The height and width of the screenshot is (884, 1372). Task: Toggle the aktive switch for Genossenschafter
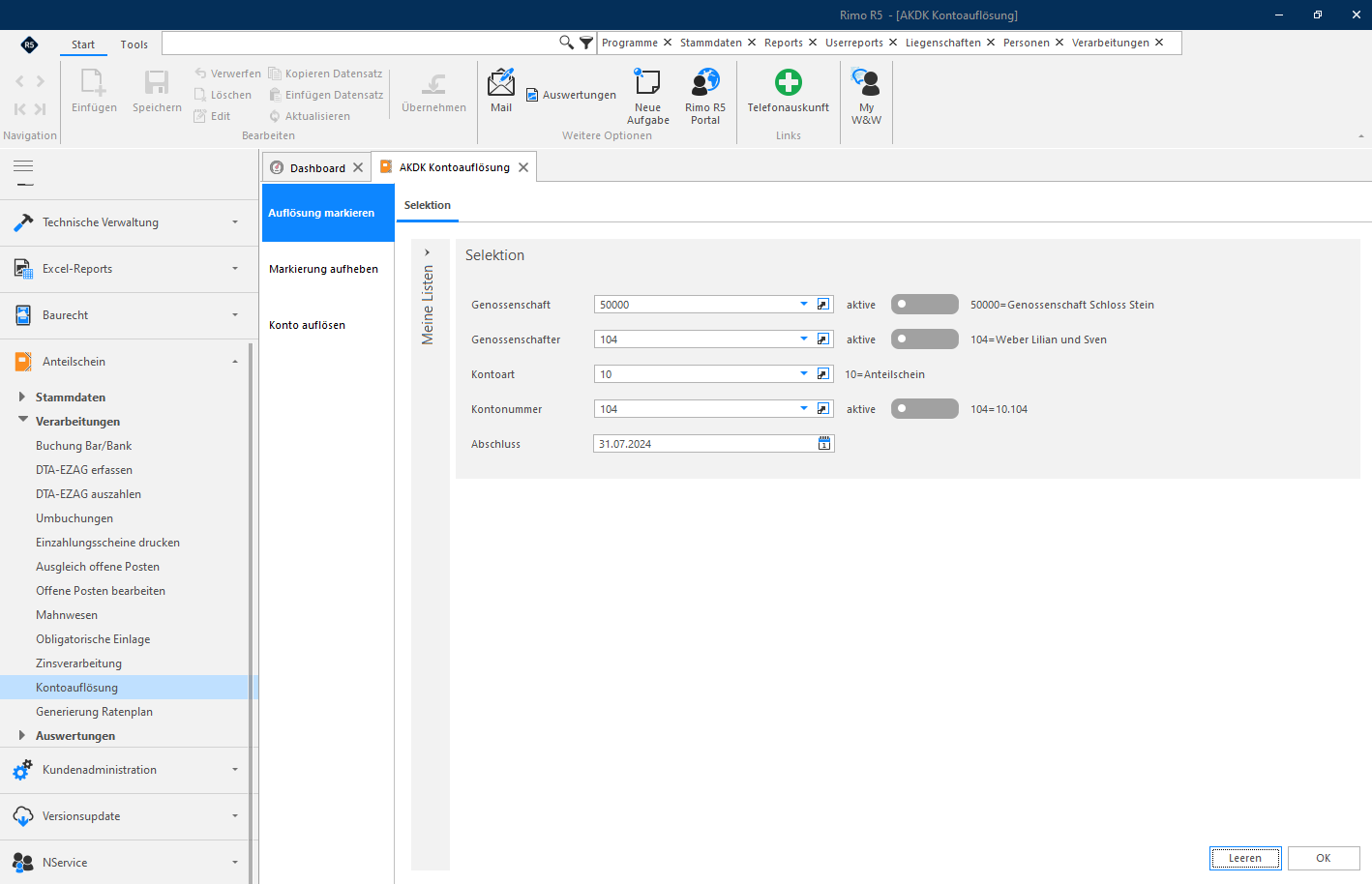pyautogui.click(x=925, y=339)
